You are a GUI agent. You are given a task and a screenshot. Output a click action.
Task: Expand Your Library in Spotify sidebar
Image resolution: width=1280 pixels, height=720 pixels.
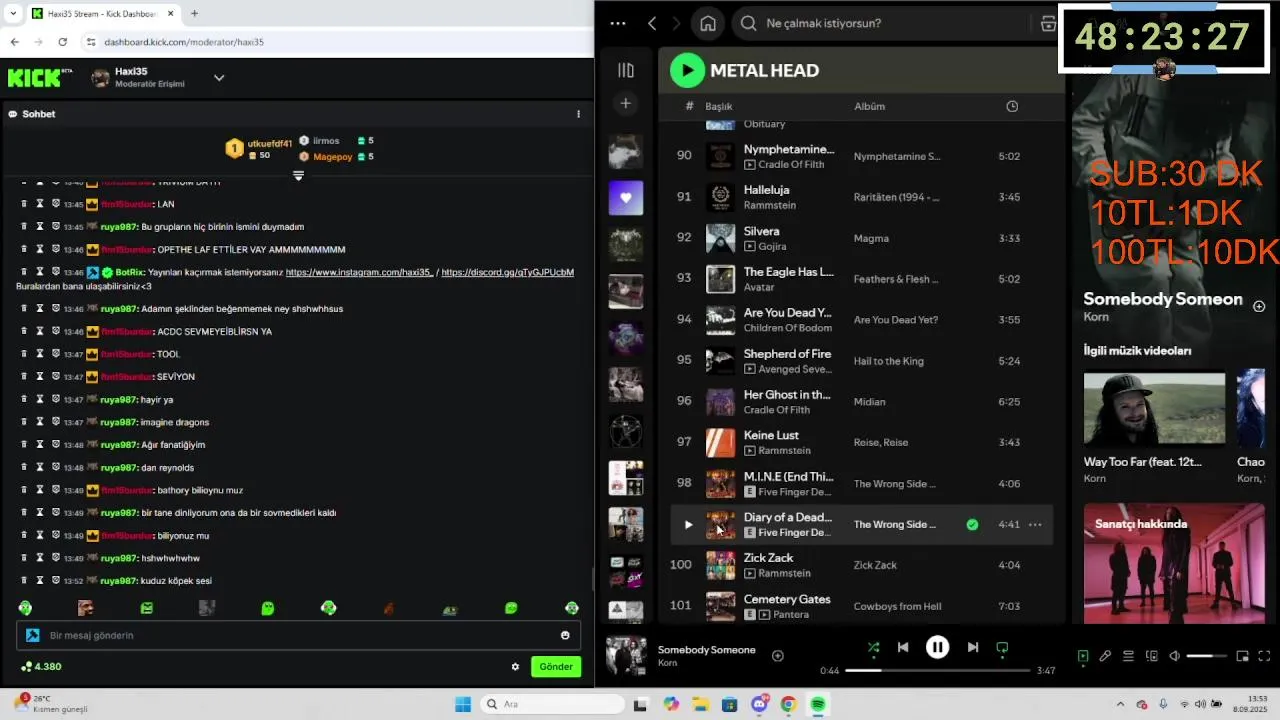pyautogui.click(x=626, y=70)
